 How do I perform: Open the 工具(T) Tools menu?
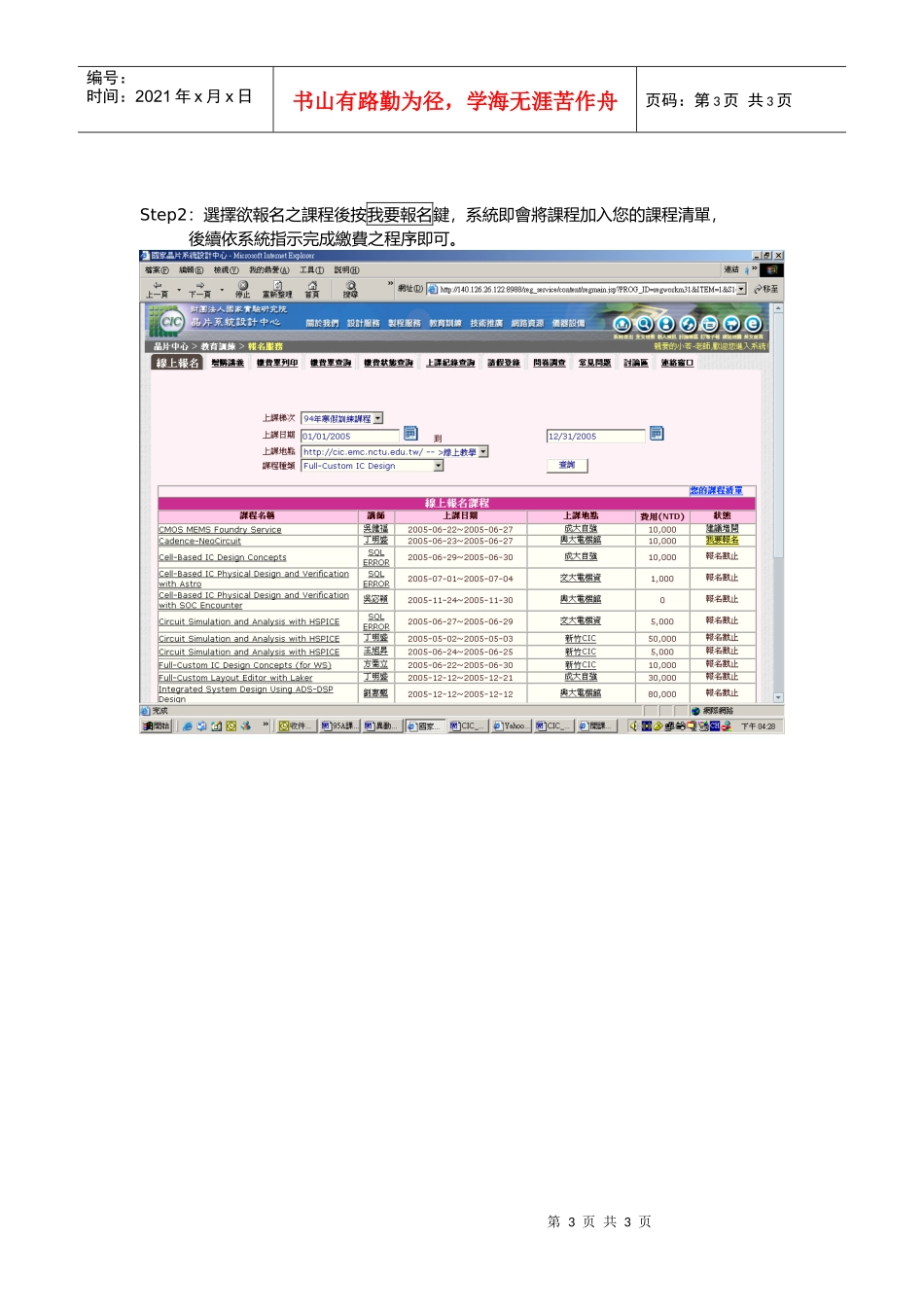click(312, 270)
